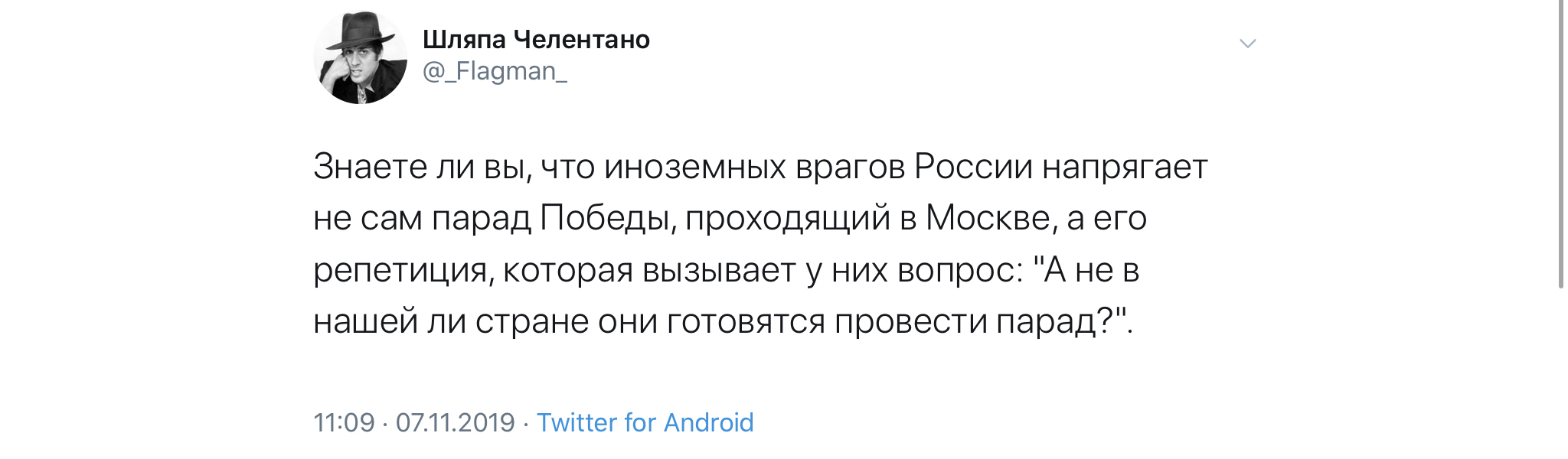Image resolution: width=1568 pixels, height=459 pixels.
Task: Click the scrollbar track below the thumb
Action: [x=1562, y=375]
